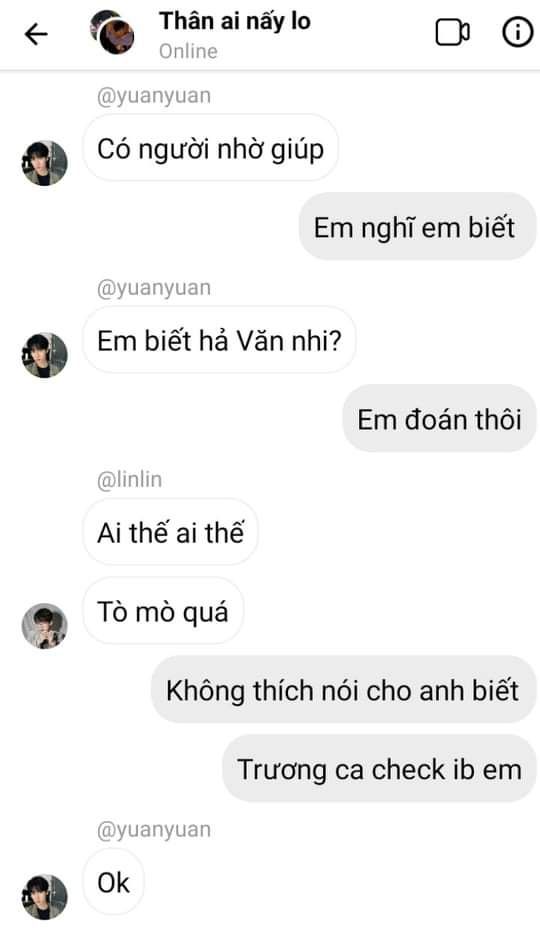Tap the avatar beside 'Có người nhờ giúp'

pyautogui.click(x=45, y=163)
